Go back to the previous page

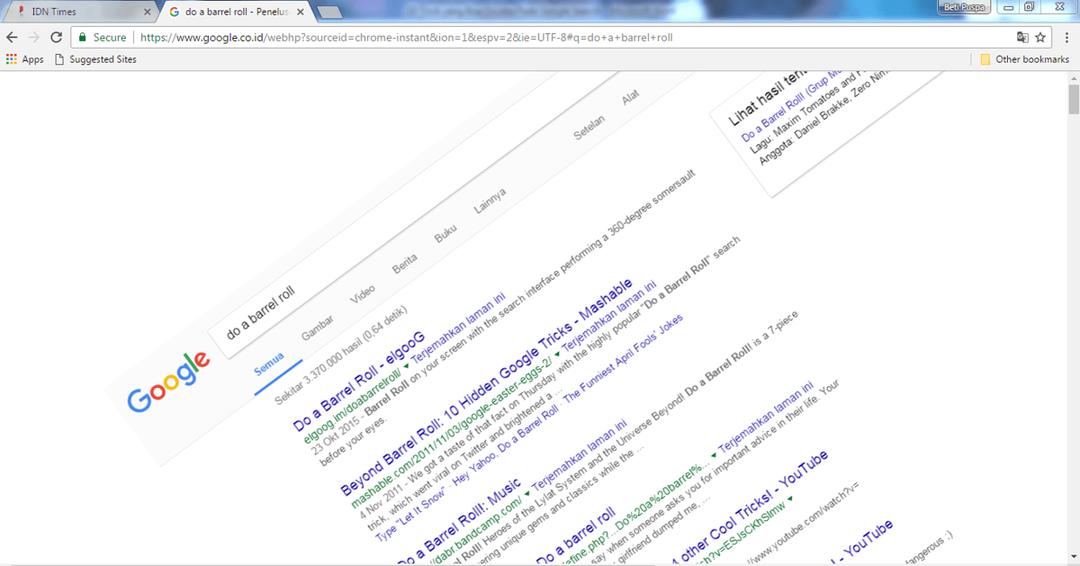12,37
